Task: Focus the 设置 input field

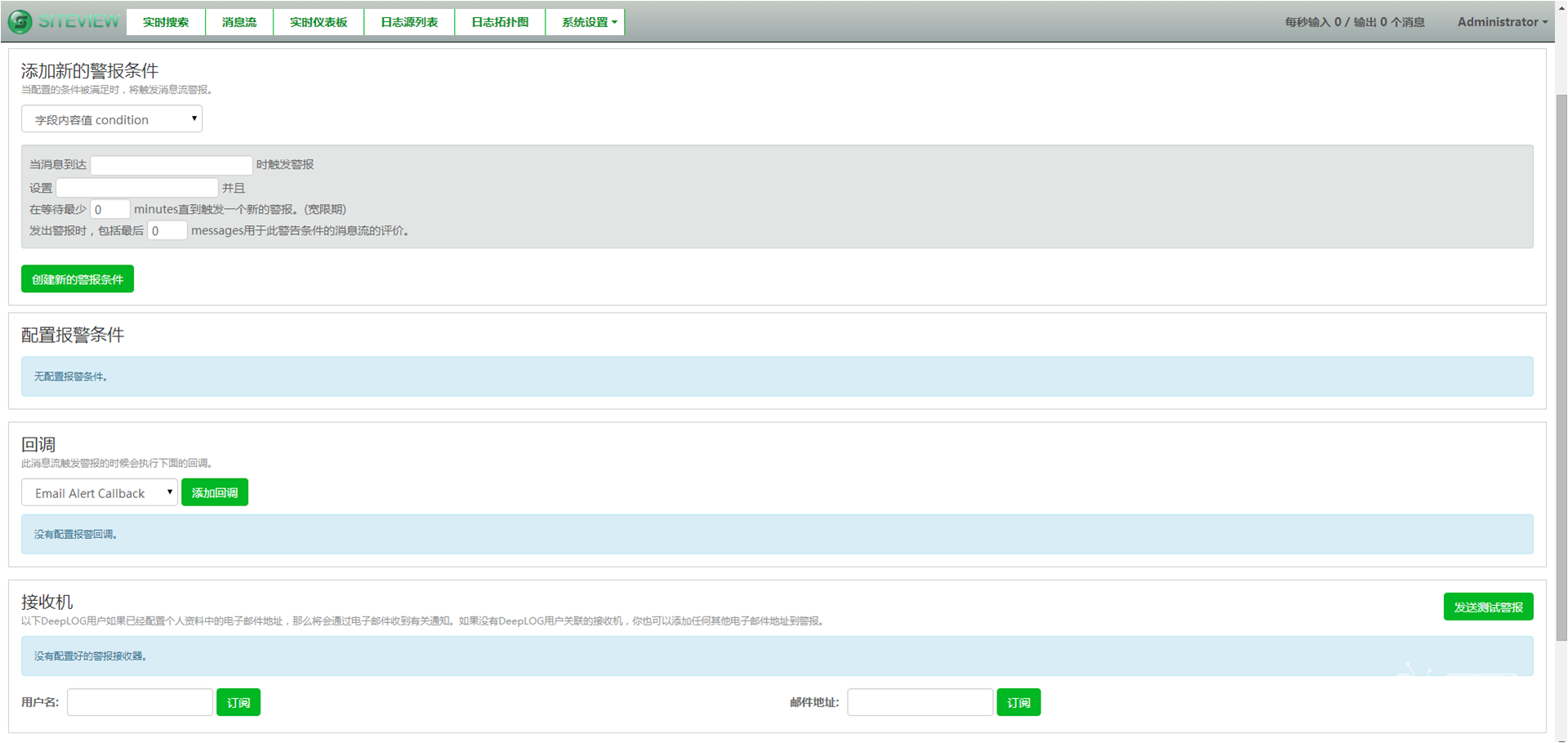Action: click(x=137, y=188)
